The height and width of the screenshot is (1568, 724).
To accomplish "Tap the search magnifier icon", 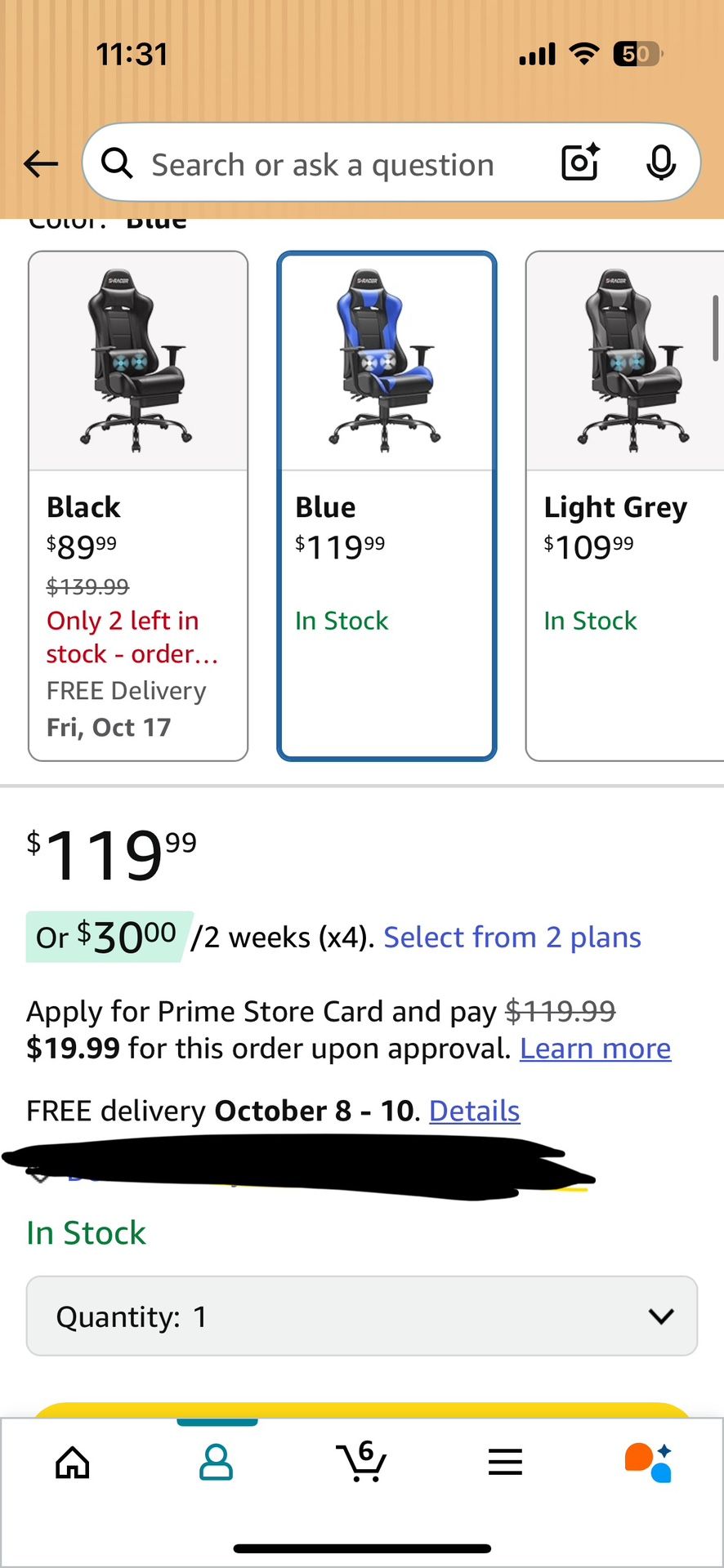I will click(117, 164).
